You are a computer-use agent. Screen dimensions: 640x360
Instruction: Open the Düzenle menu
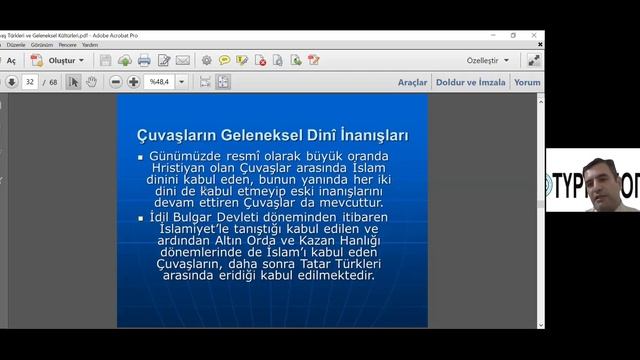pyautogui.click(x=16, y=45)
